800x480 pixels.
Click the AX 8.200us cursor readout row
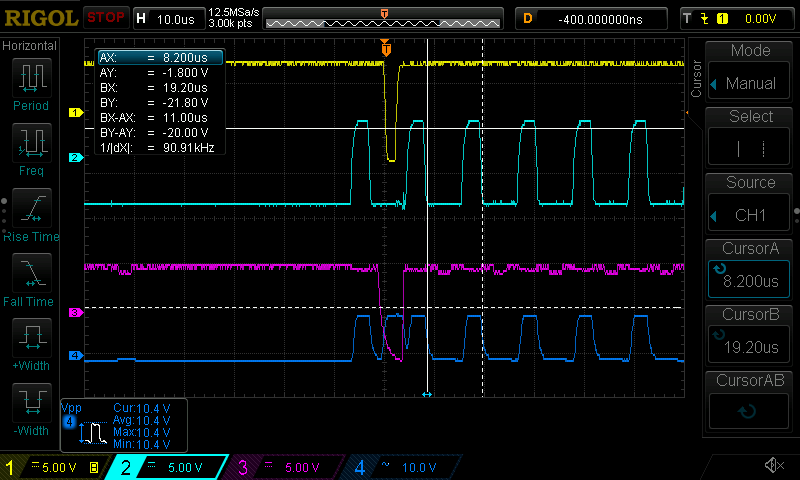coord(160,58)
